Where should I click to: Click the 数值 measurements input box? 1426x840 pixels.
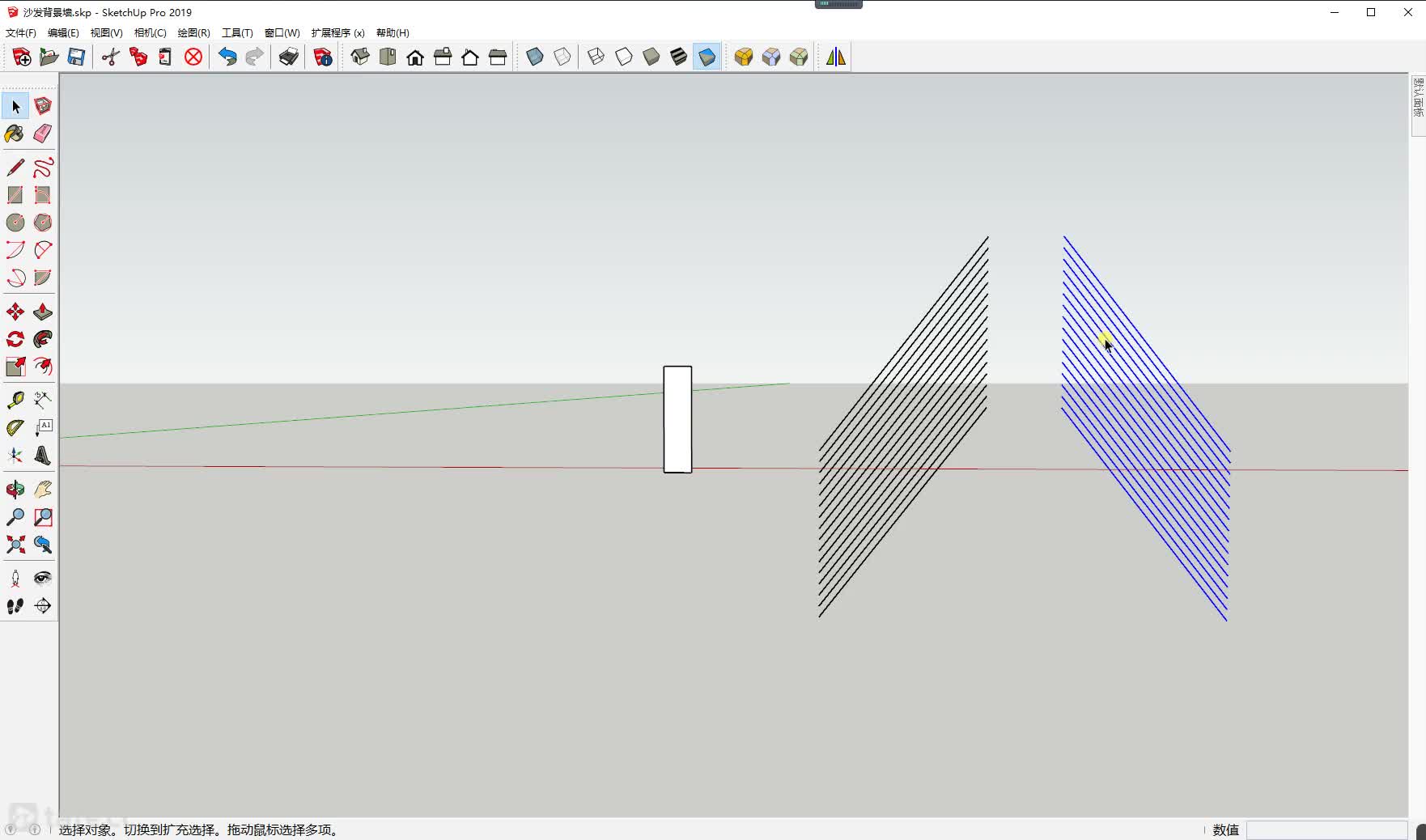[1327, 829]
